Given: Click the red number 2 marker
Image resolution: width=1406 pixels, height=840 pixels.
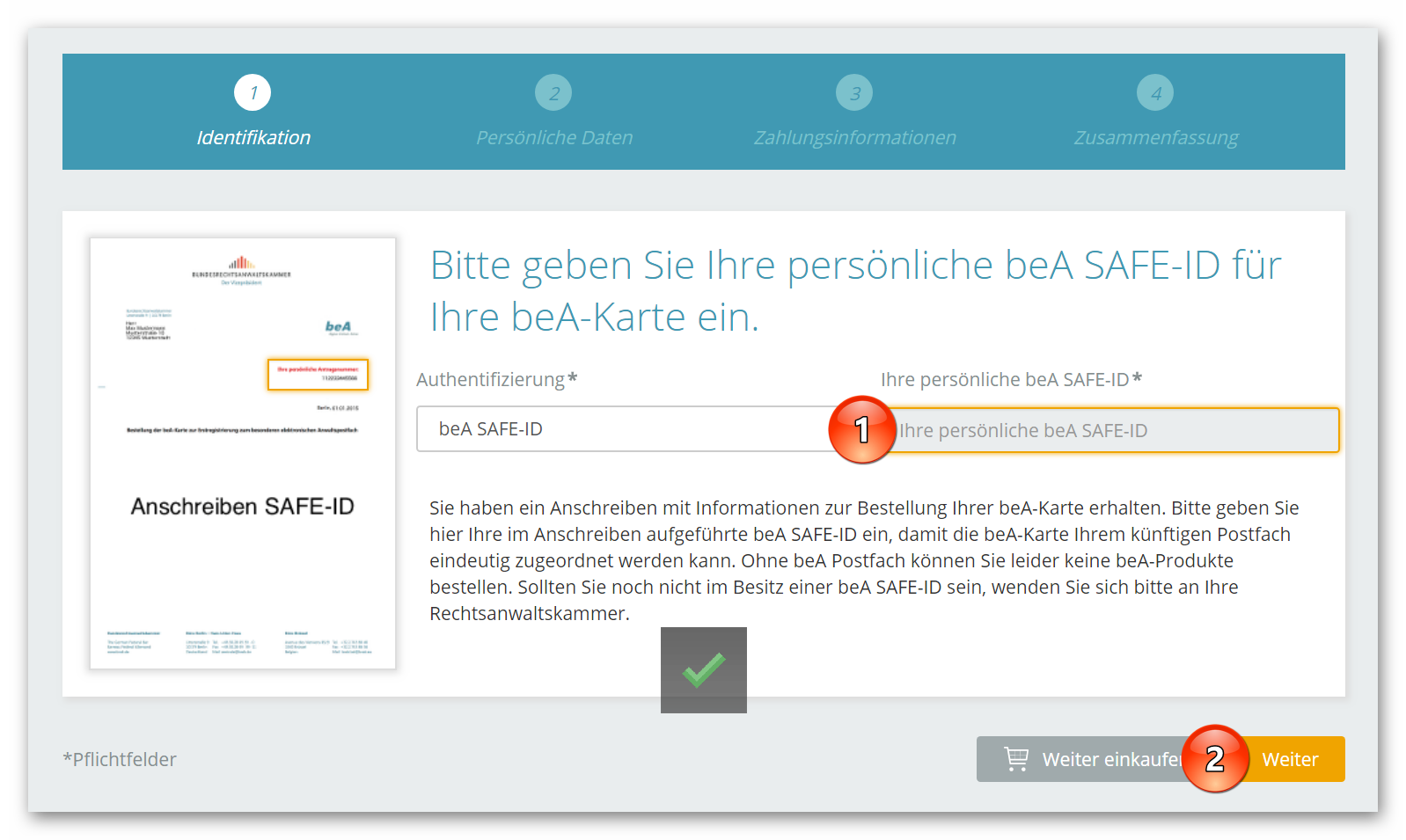Looking at the screenshot, I should click(1215, 758).
